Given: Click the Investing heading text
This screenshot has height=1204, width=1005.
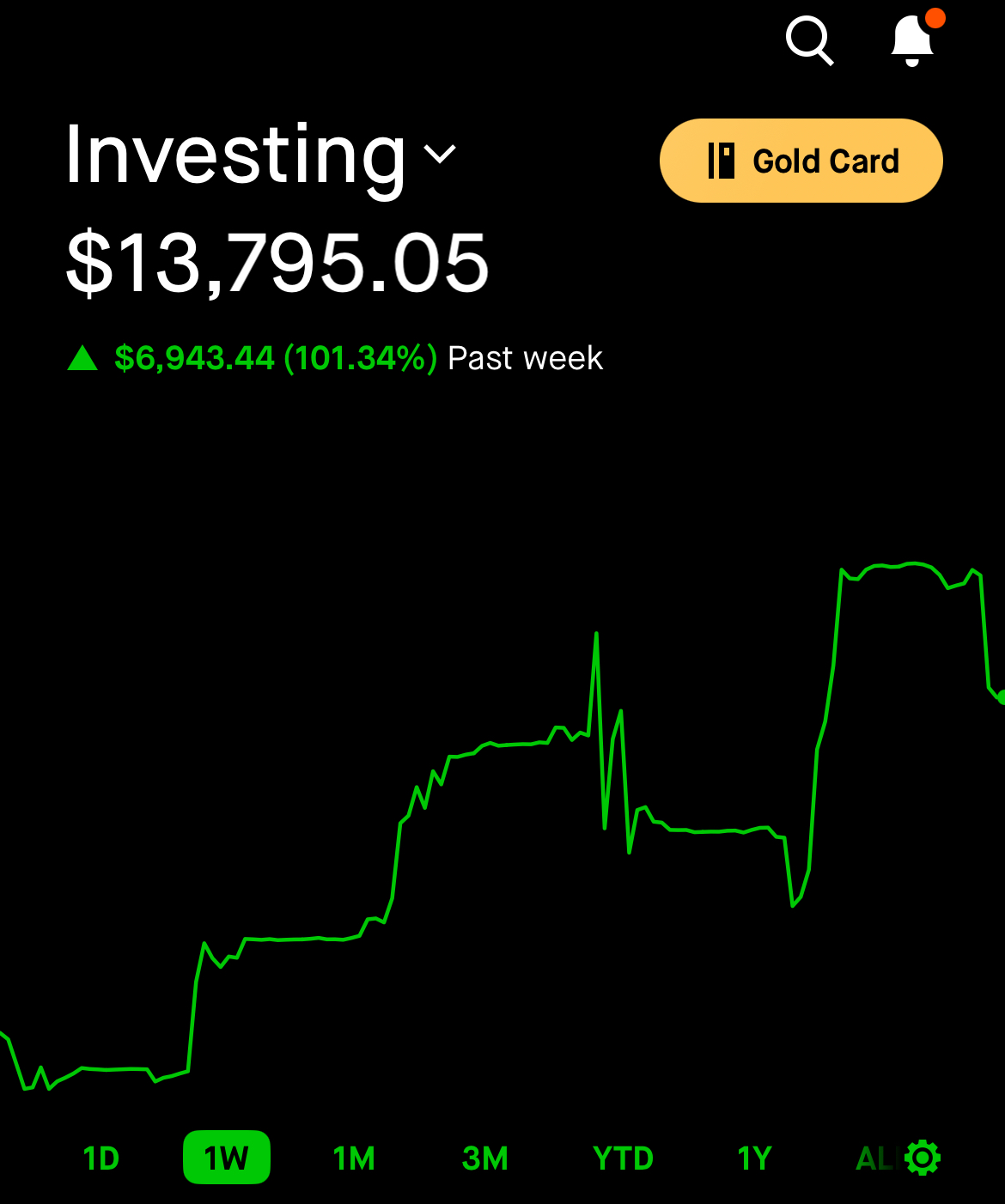Looking at the screenshot, I should click(x=235, y=155).
